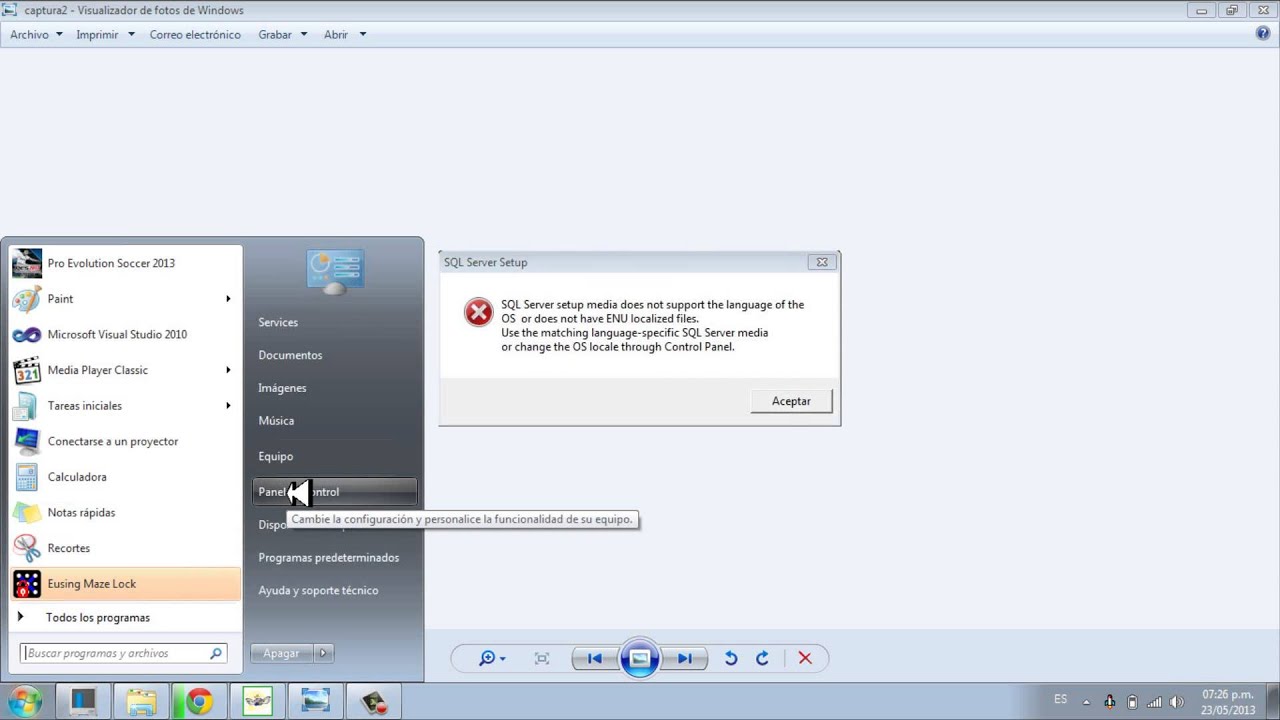Launch Calculadora
Image resolution: width=1280 pixels, height=720 pixels.
coord(126,477)
